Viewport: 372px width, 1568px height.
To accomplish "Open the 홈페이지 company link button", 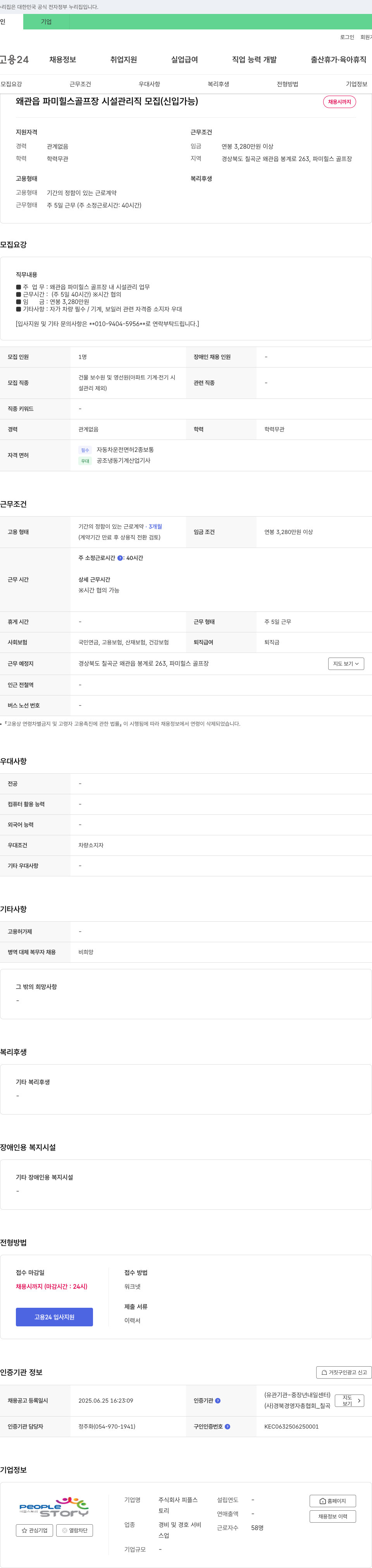I will [332, 1501].
